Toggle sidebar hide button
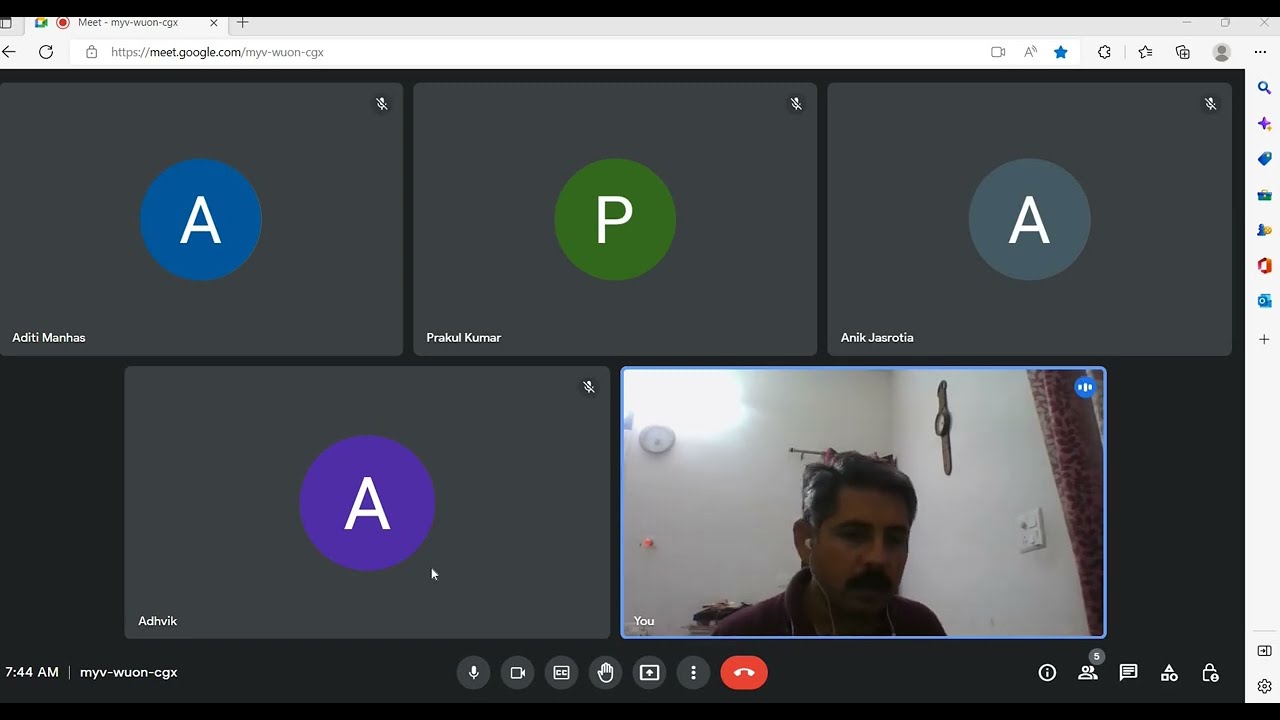Screen dimensions: 1280x720 click(1264, 651)
